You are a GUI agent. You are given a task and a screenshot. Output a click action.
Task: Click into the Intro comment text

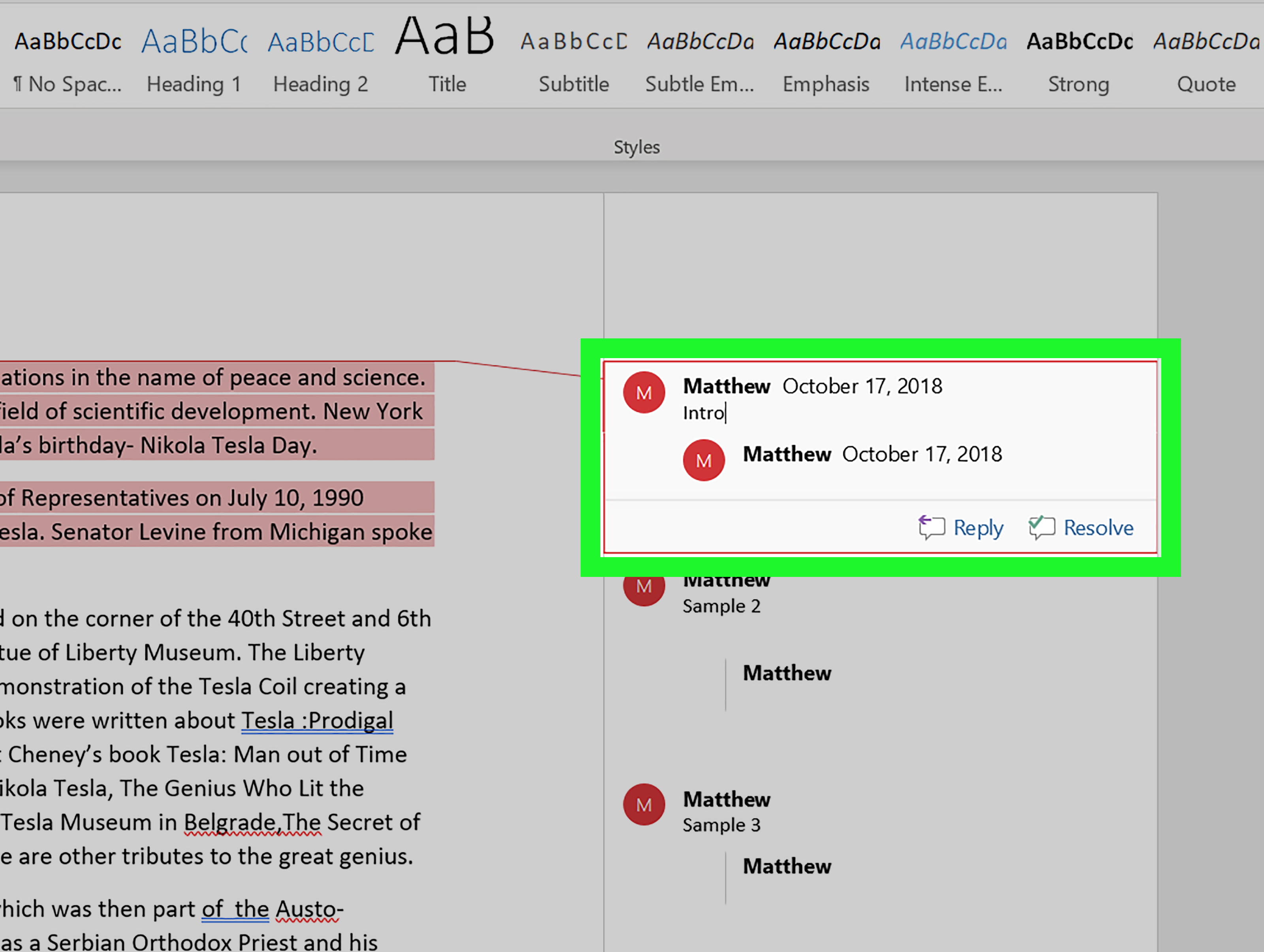(703, 413)
